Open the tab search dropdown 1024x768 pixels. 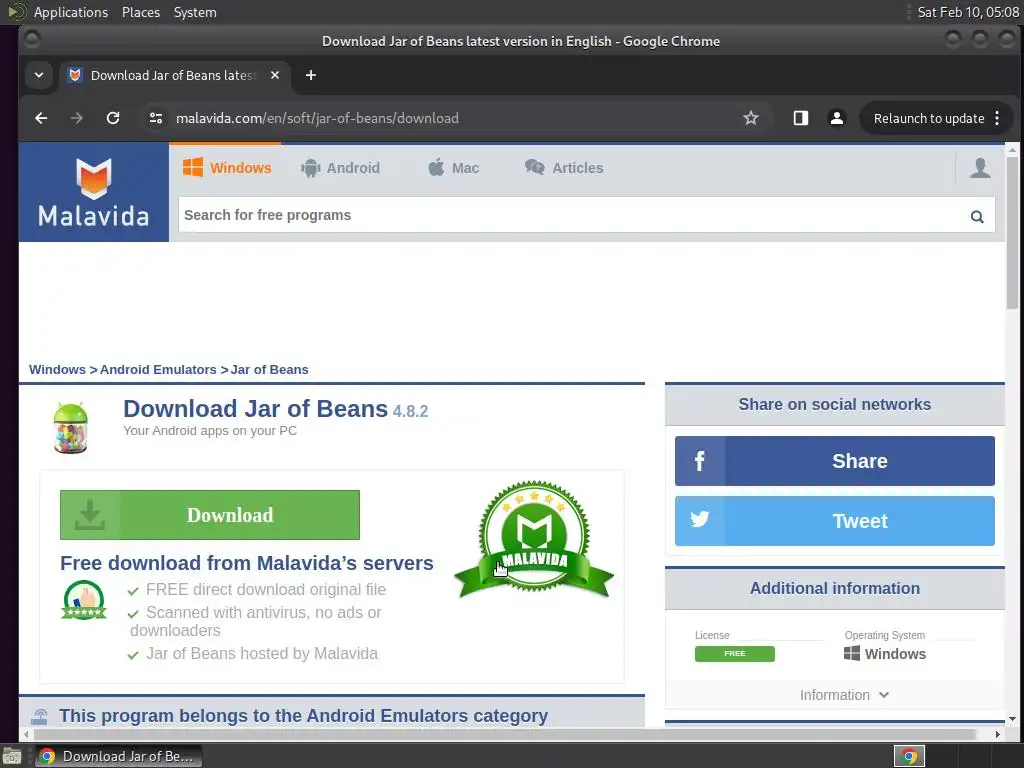[39, 75]
